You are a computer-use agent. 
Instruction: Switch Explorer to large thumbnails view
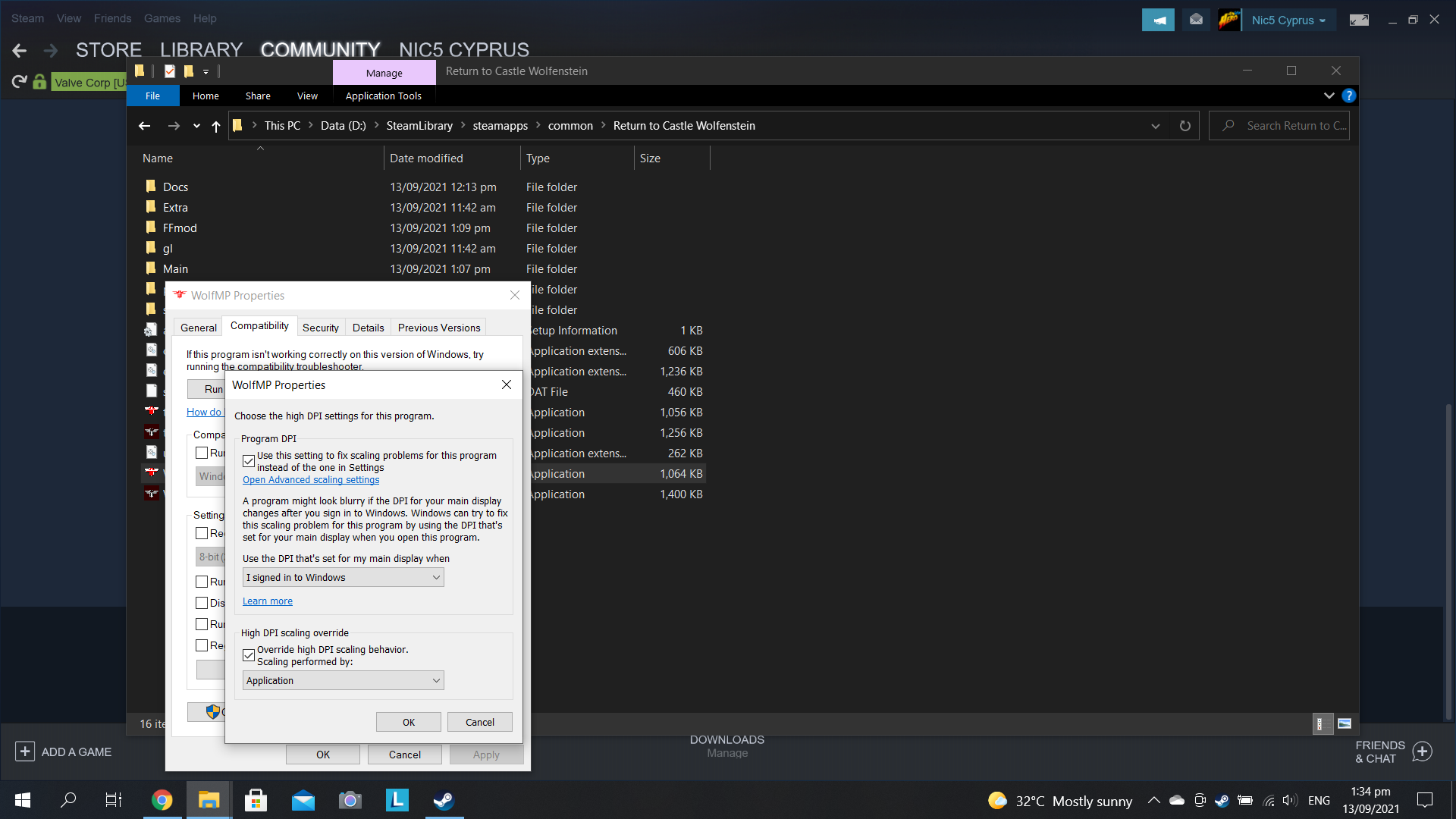pyautogui.click(x=1345, y=723)
